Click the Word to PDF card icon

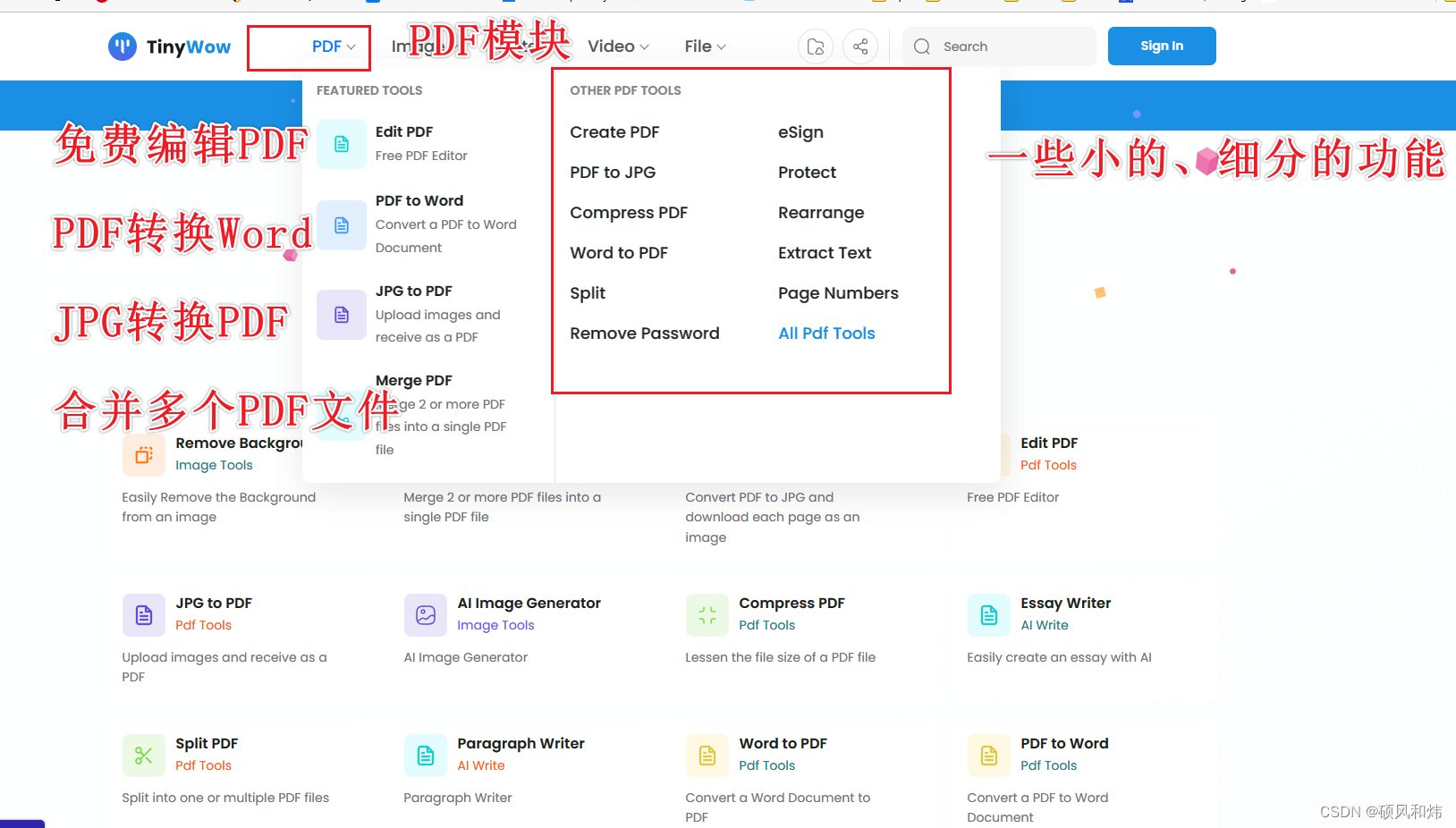point(707,756)
